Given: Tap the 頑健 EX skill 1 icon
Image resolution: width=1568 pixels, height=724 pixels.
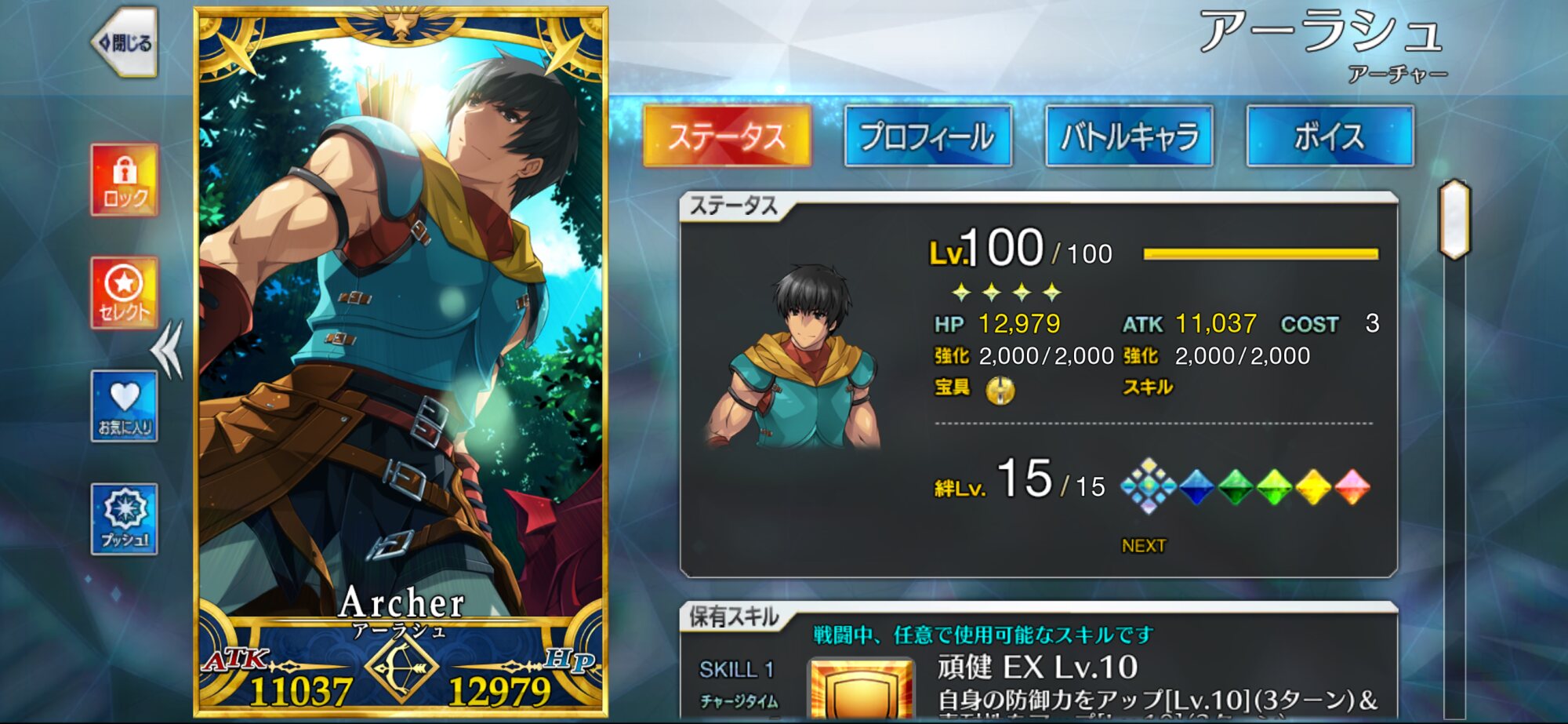Looking at the screenshot, I should pos(862,689).
